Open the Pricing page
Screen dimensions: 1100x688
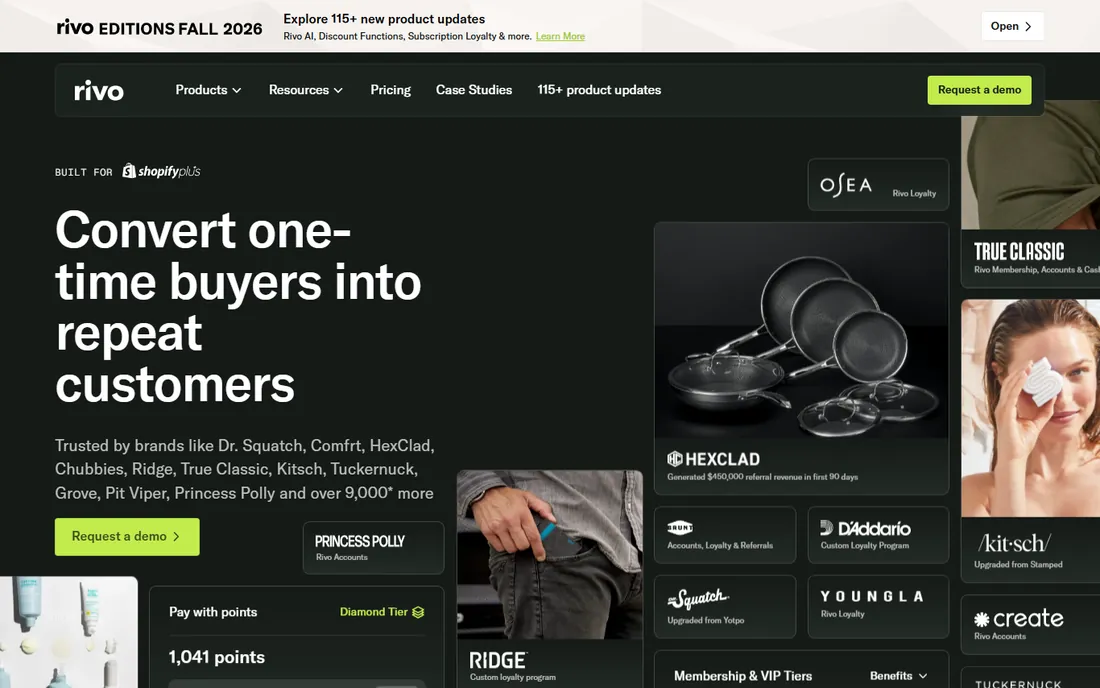click(x=391, y=90)
